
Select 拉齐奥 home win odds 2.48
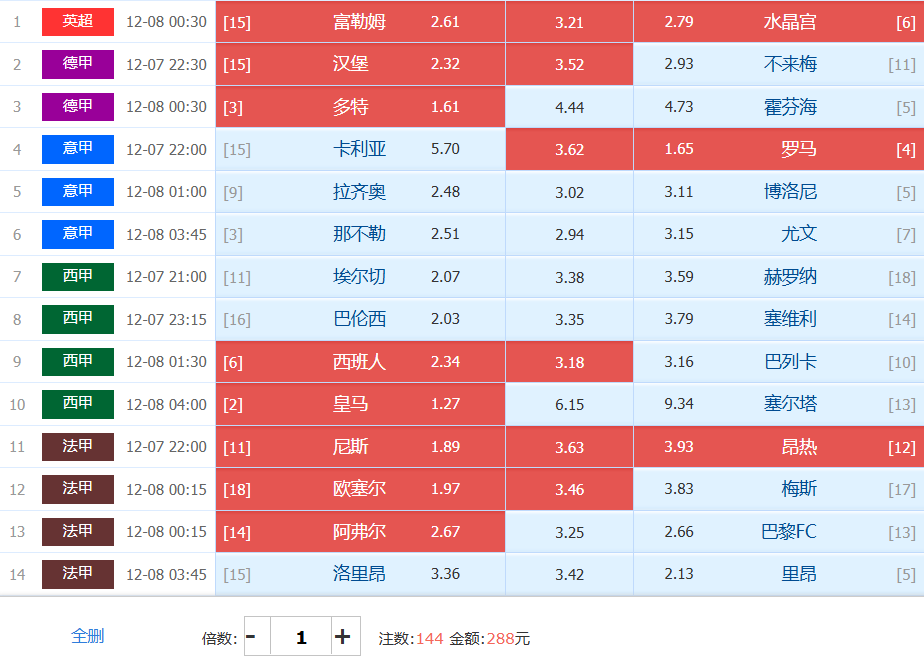(360, 192)
